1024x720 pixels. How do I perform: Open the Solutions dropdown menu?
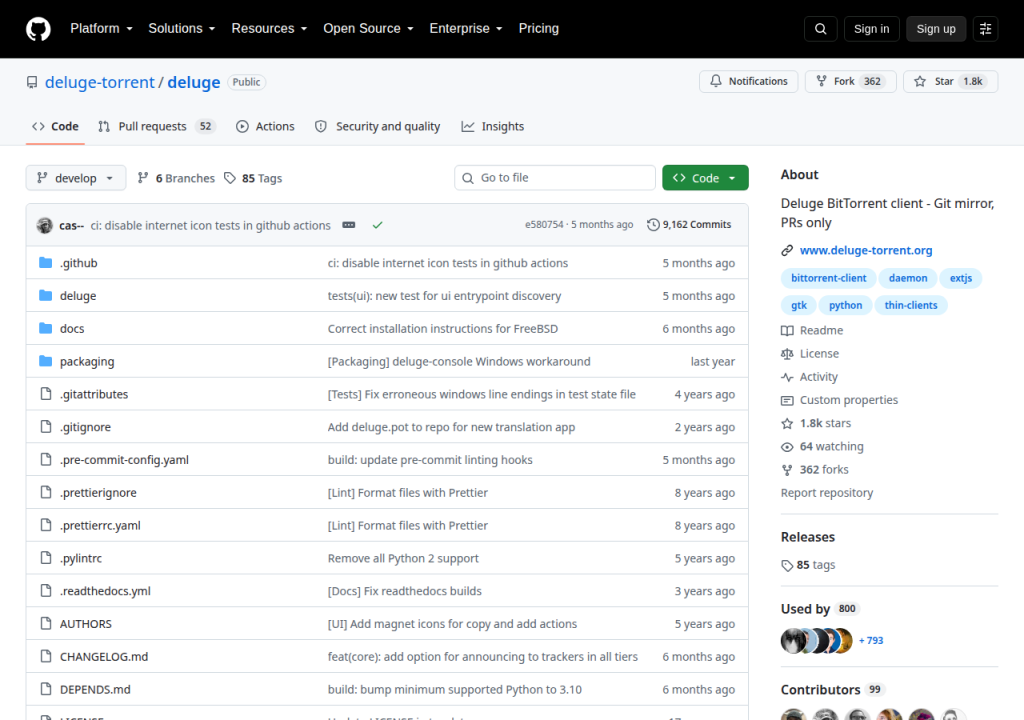click(182, 29)
